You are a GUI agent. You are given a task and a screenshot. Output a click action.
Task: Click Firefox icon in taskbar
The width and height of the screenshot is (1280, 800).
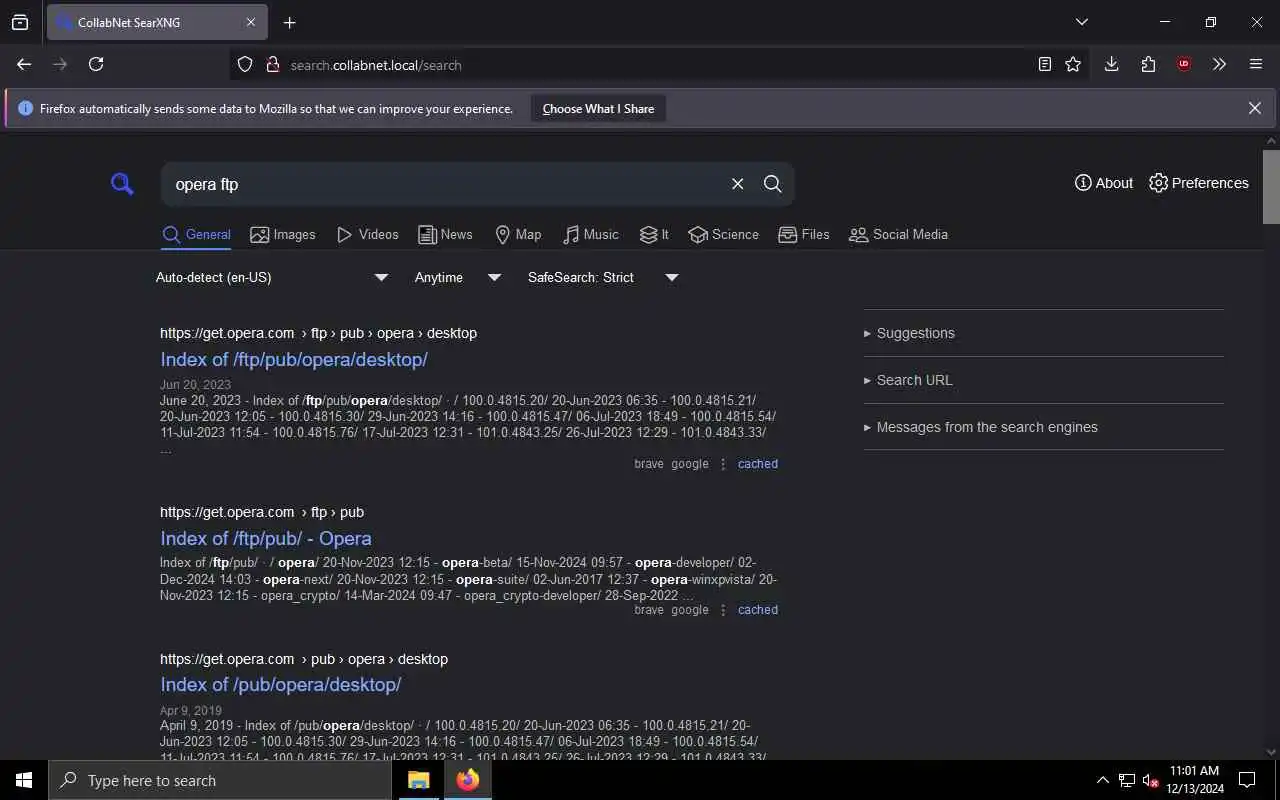(467, 780)
